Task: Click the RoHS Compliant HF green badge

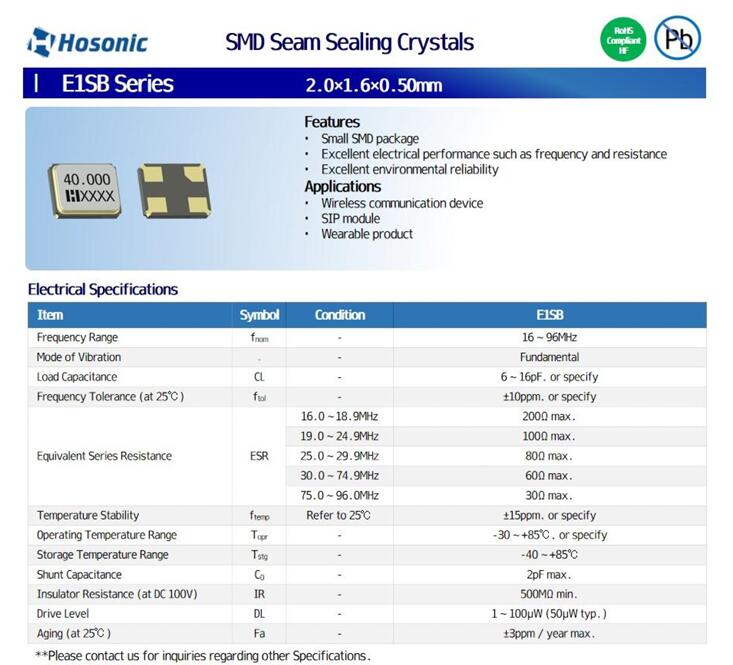Action: [x=623, y=40]
